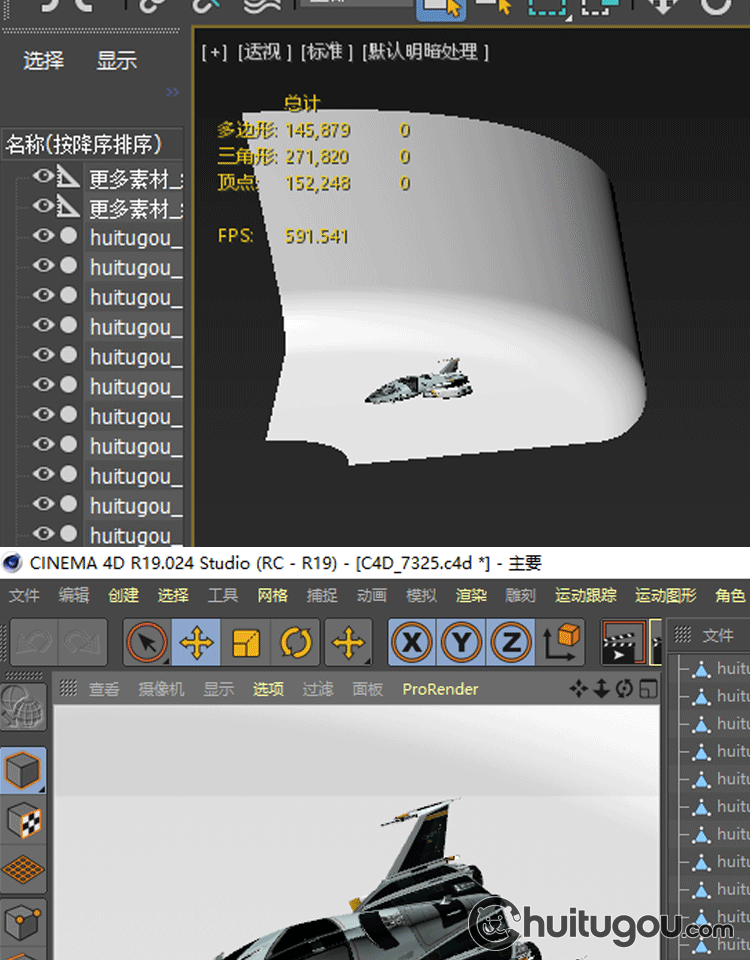Open the 工具 menu in Cinema 4D
Viewport: 750px width, 960px height.
[x=222, y=595]
